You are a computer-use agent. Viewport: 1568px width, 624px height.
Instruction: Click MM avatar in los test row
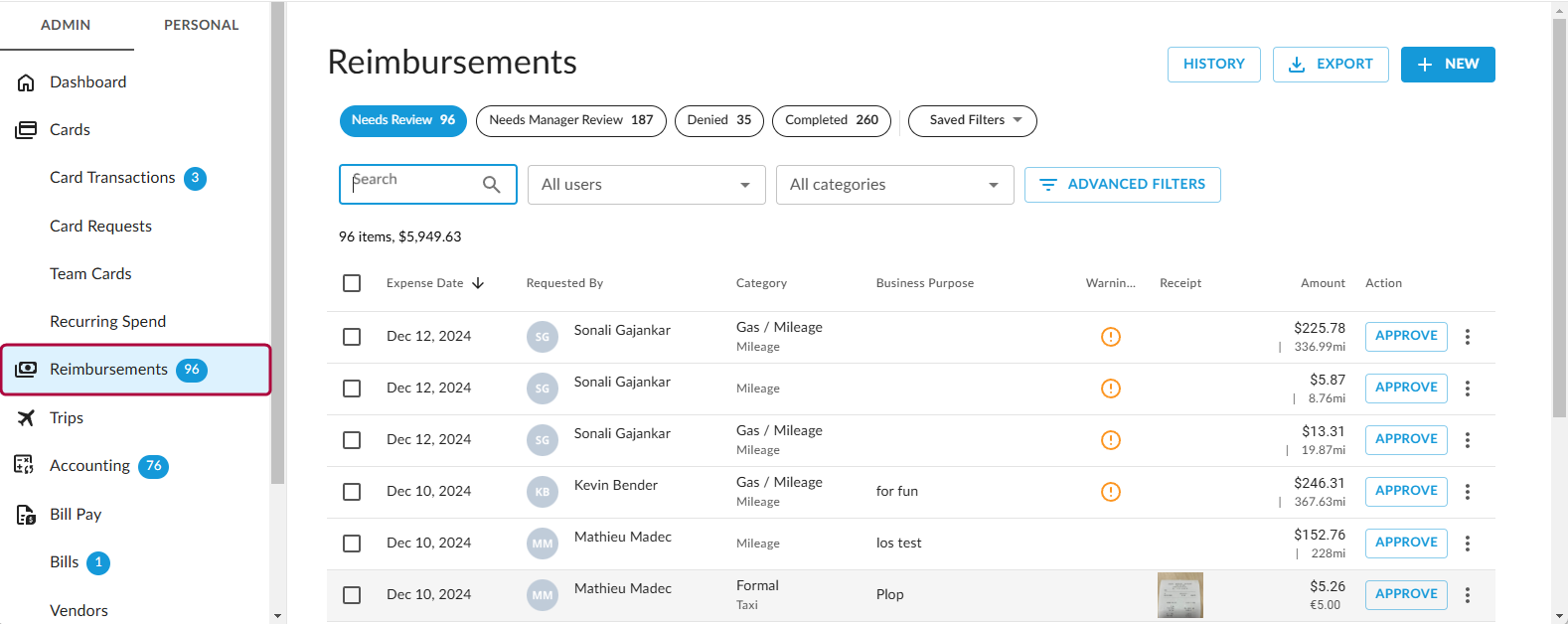click(x=543, y=544)
